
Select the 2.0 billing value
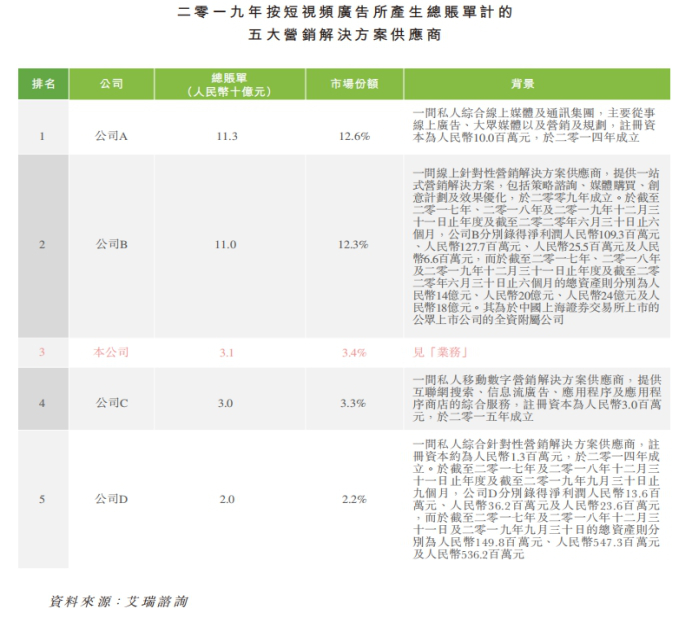click(227, 499)
